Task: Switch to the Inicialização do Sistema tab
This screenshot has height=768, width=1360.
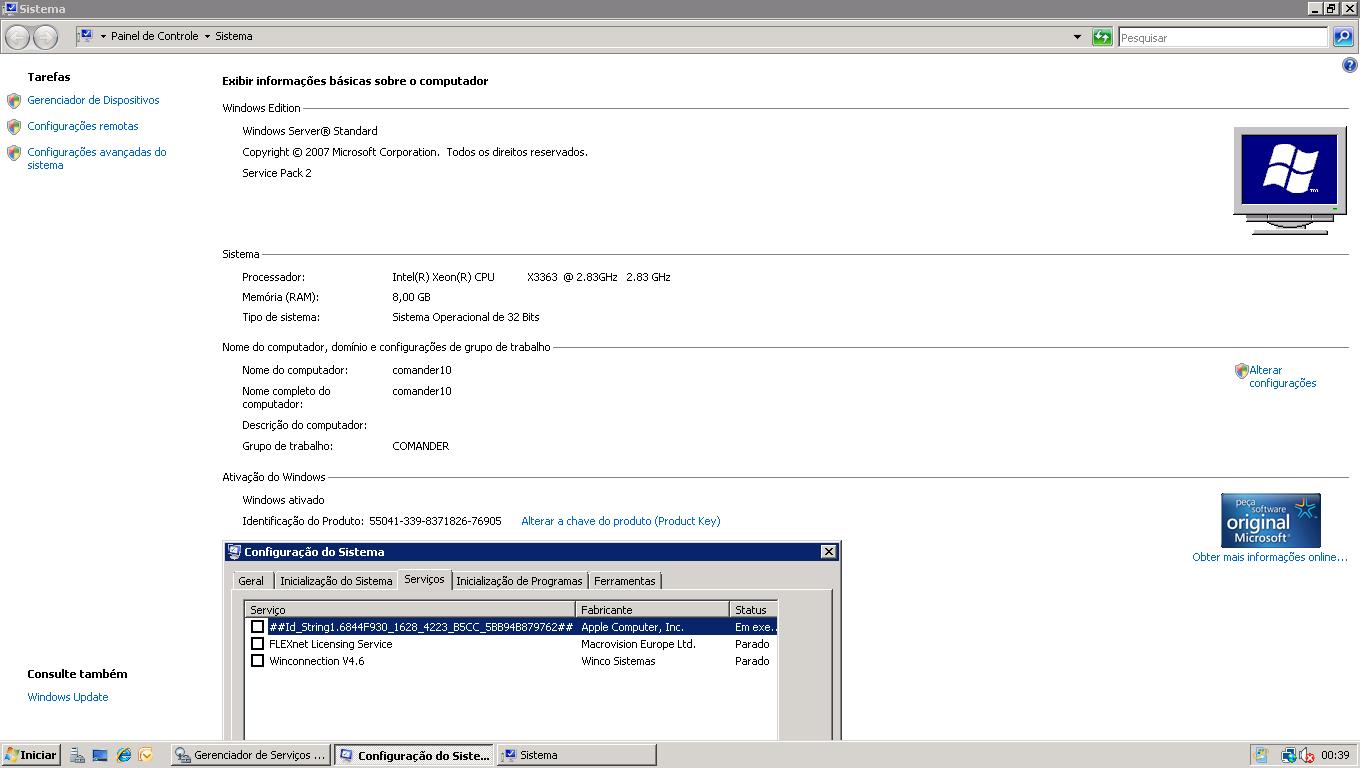Action: [336, 581]
